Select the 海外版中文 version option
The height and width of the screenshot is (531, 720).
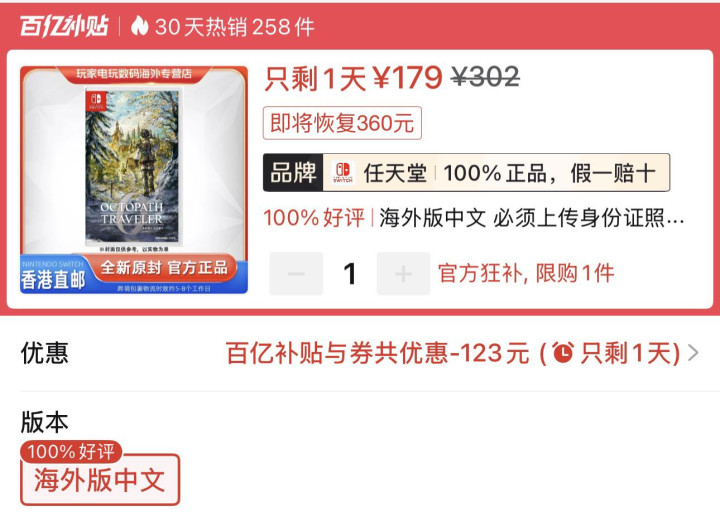pos(100,480)
